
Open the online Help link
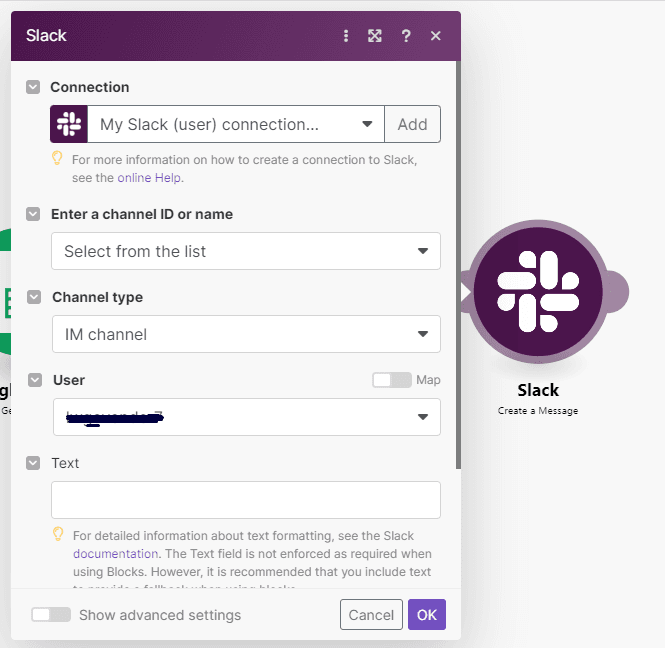tap(150, 178)
